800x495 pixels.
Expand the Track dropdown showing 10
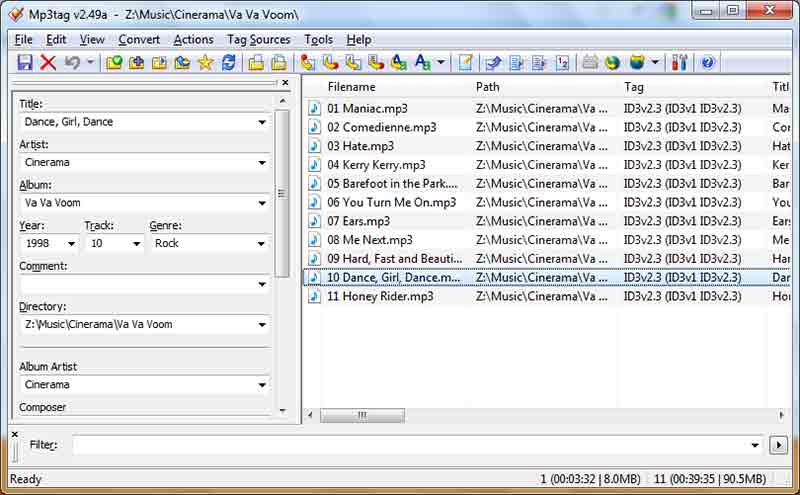coord(136,244)
